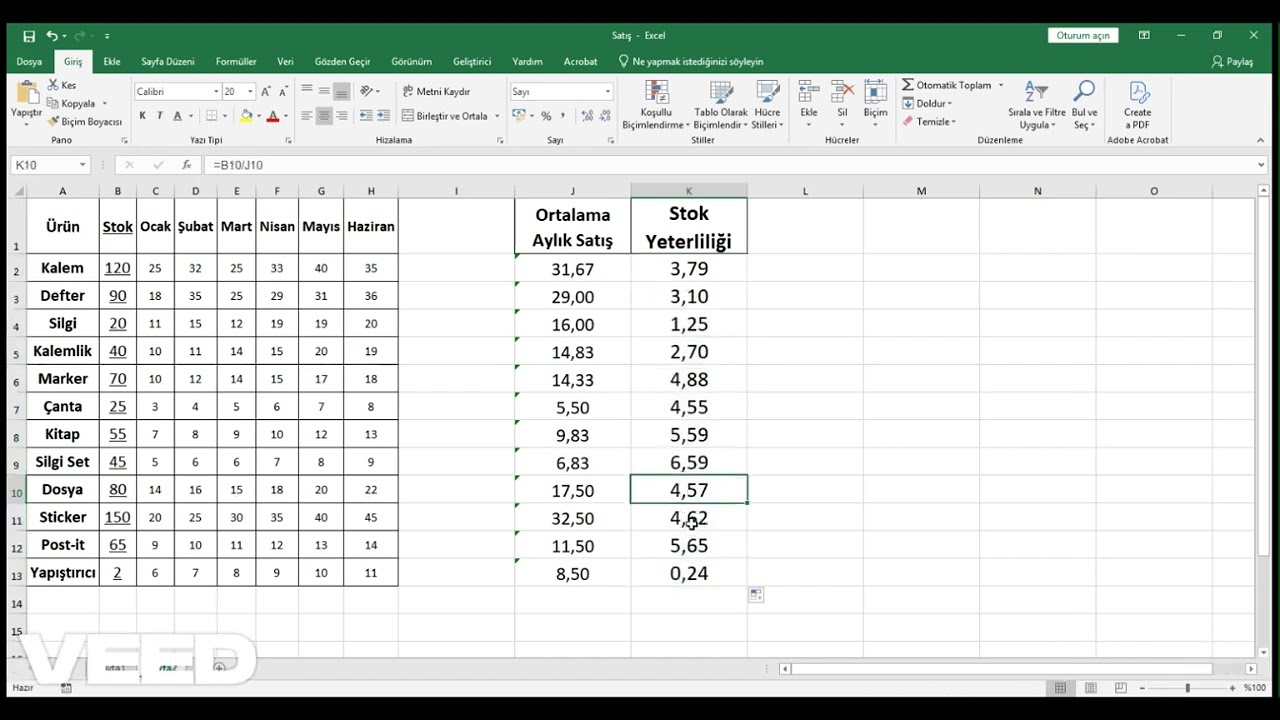Open Hücre Stilleri cell styles

tap(767, 105)
